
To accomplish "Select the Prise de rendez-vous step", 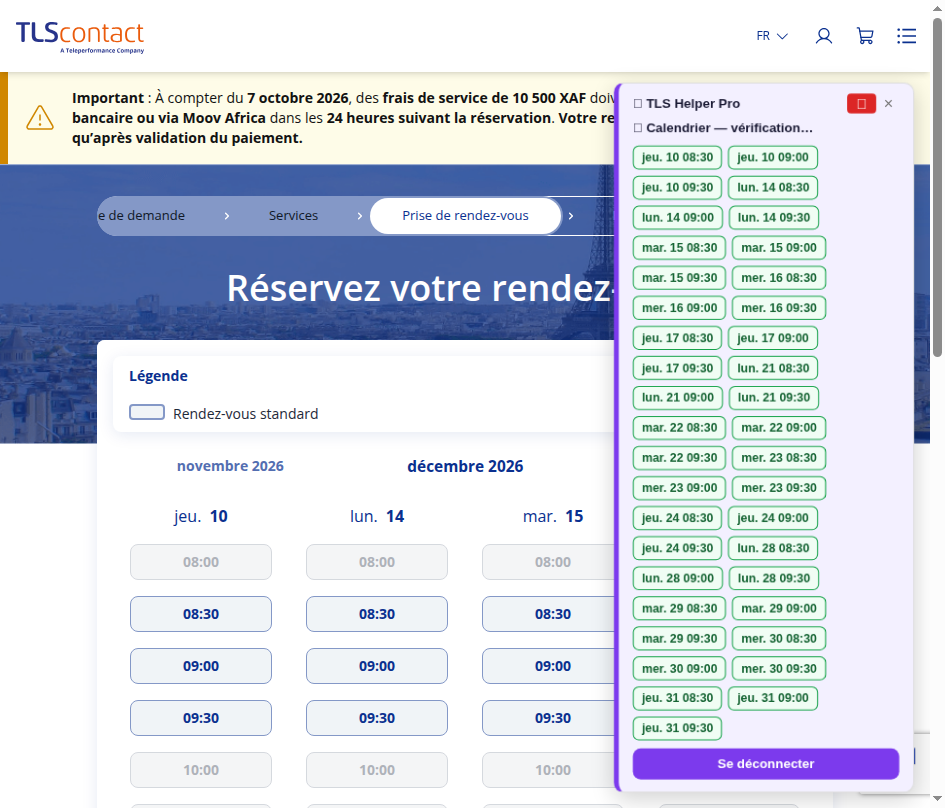I will tap(465, 216).
